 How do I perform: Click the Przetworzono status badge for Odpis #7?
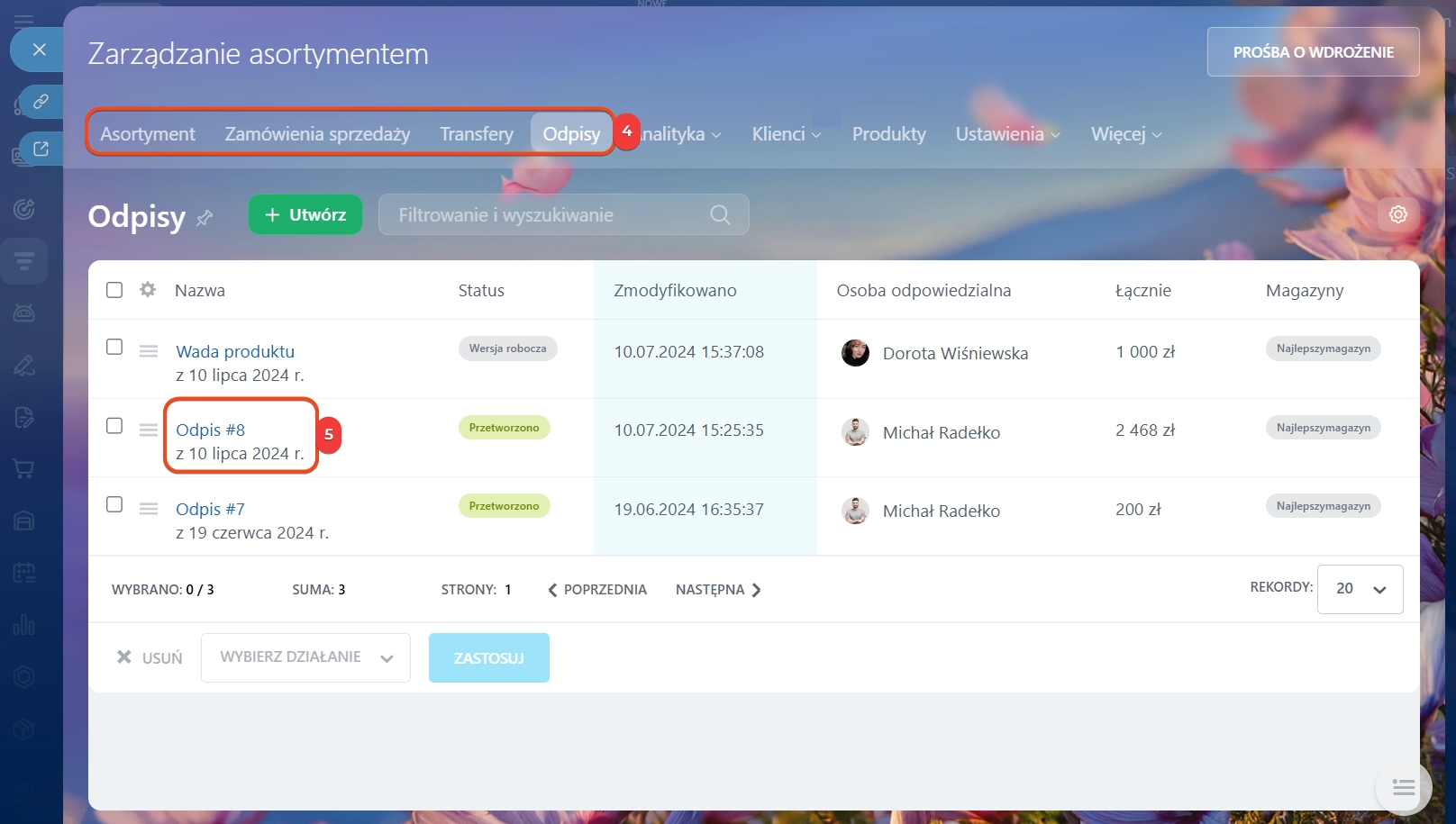coord(504,506)
